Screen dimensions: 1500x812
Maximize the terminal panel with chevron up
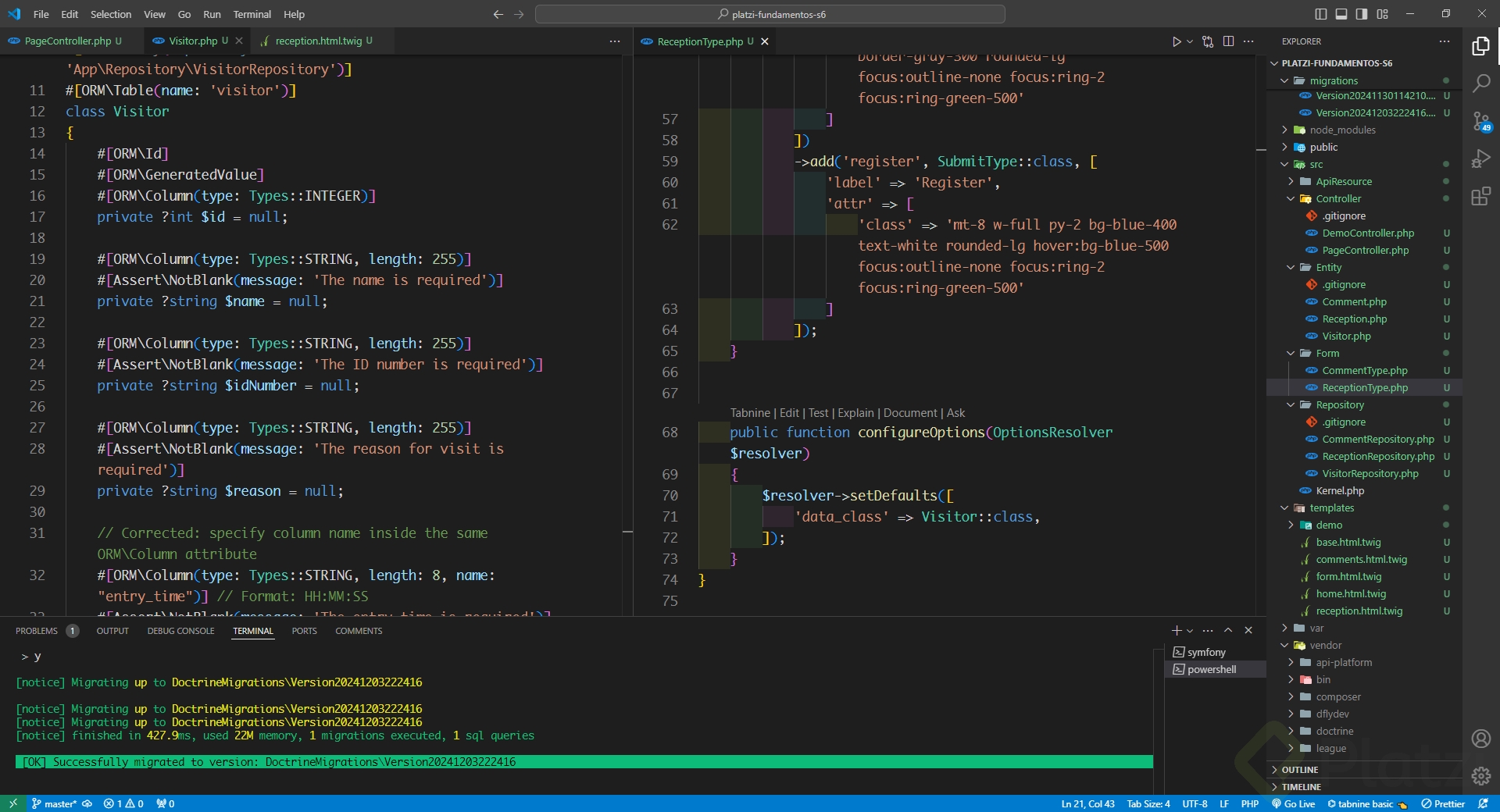click(1228, 630)
